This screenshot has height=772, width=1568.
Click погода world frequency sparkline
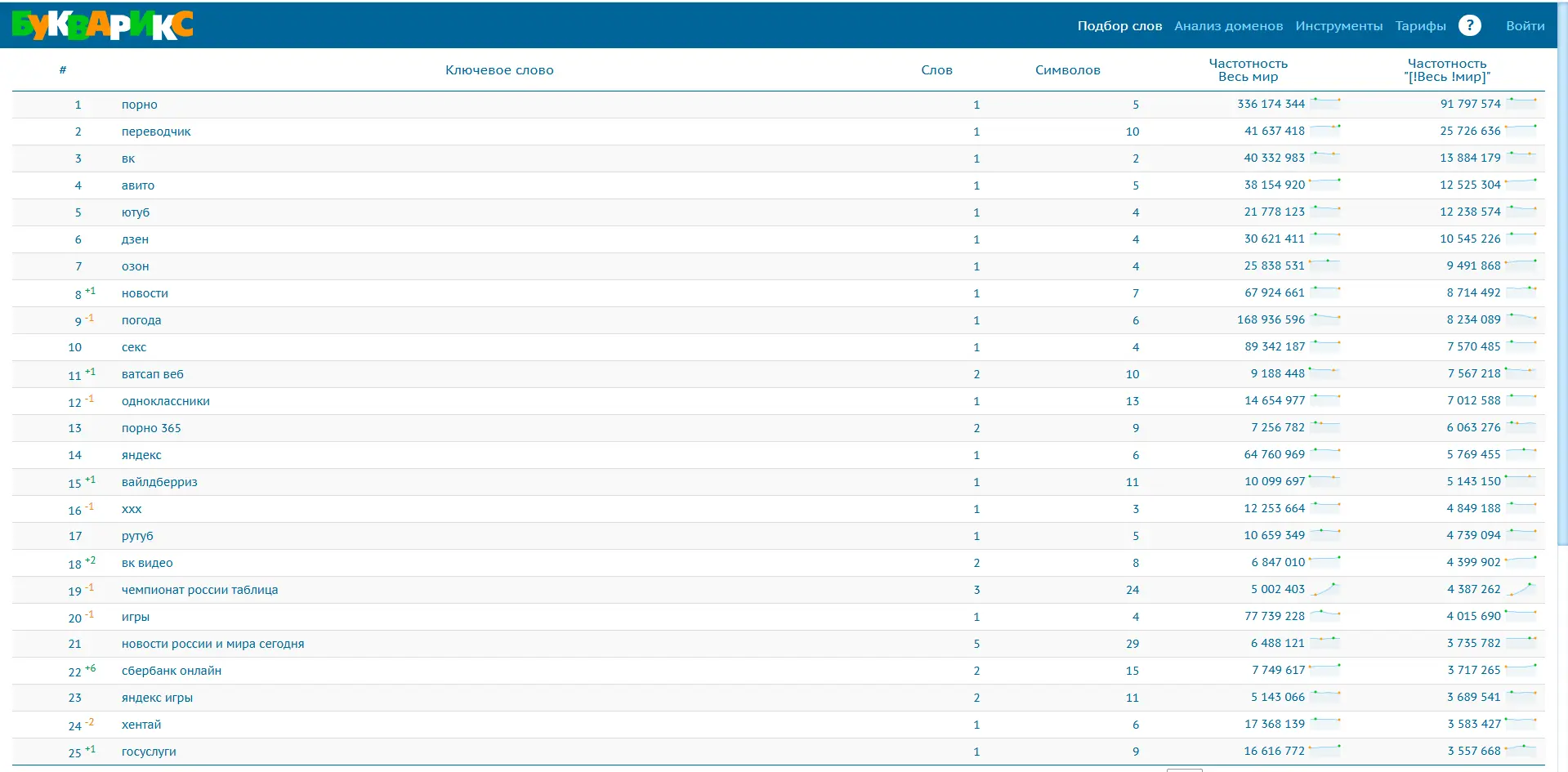point(1325,319)
